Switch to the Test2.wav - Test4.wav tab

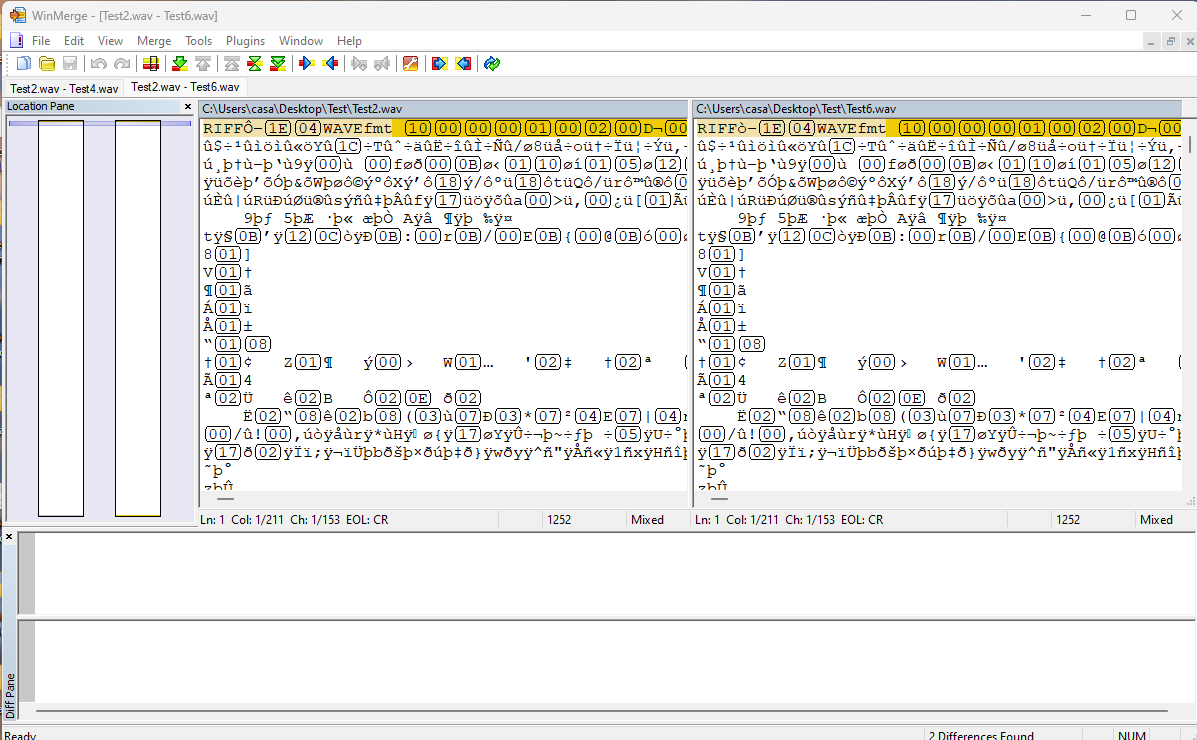pos(64,89)
